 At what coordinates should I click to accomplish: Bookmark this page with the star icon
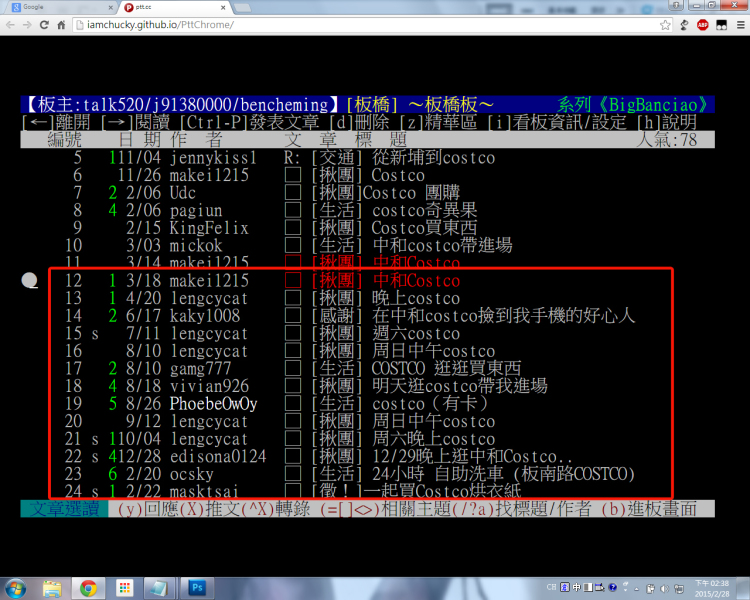coord(665,25)
